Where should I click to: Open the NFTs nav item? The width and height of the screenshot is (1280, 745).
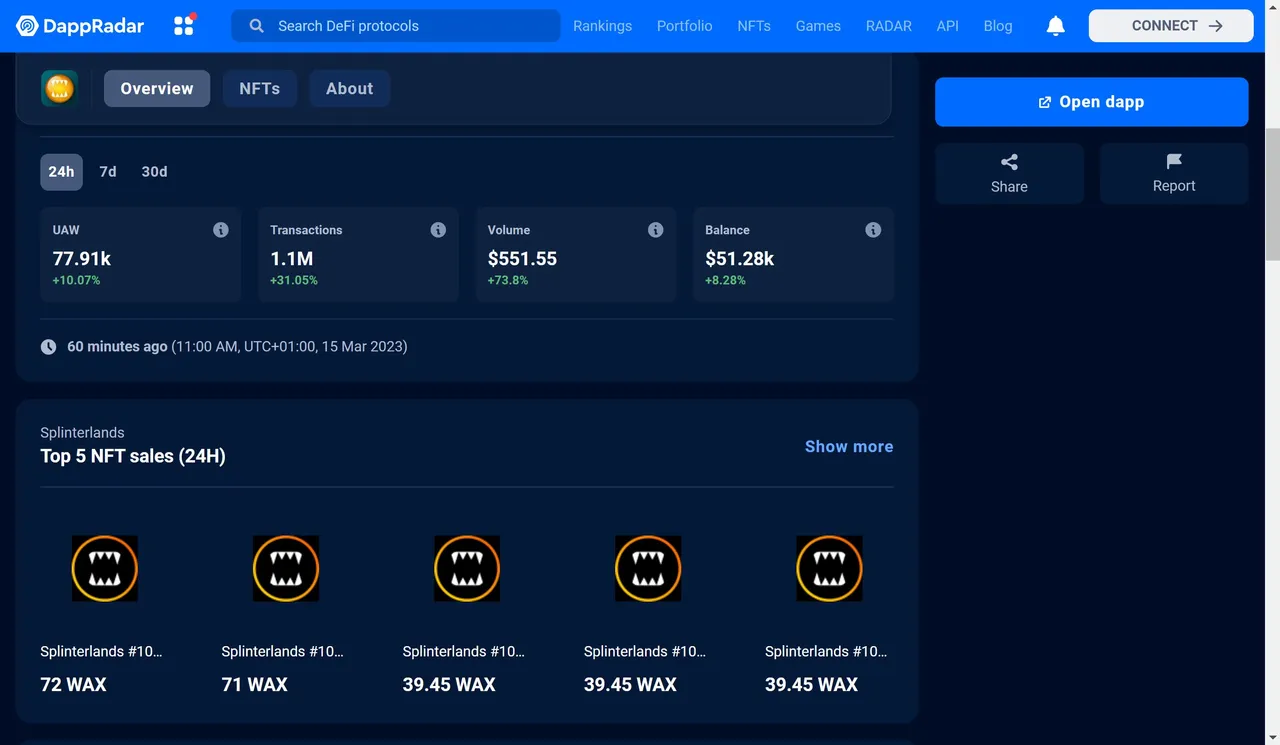(x=754, y=26)
